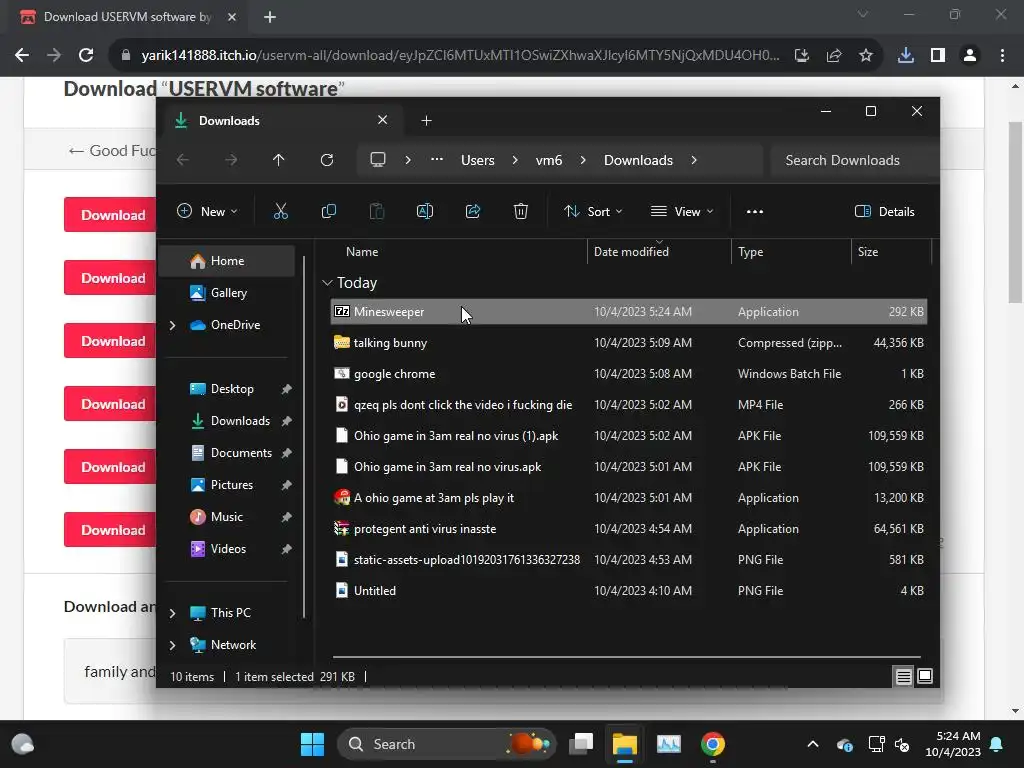Open the Sort dropdown menu
This screenshot has width=1024, height=768.
tap(593, 212)
